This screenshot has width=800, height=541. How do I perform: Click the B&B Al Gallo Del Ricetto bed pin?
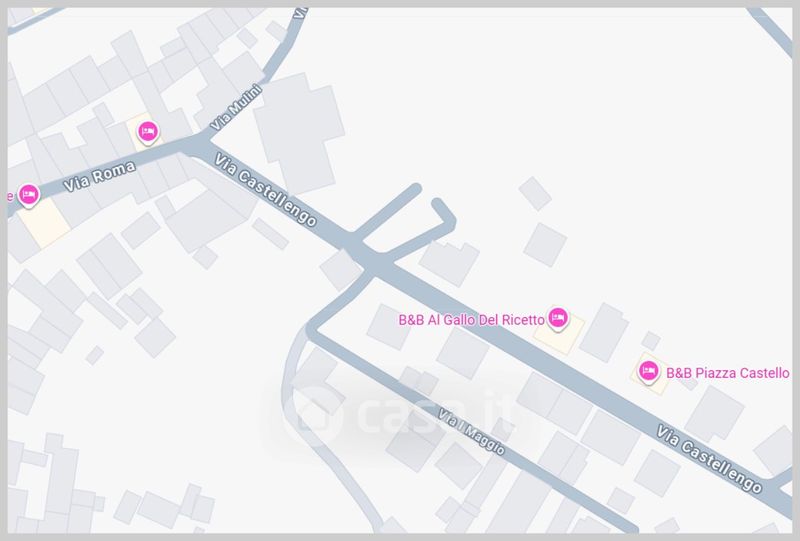click(x=557, y=318)
